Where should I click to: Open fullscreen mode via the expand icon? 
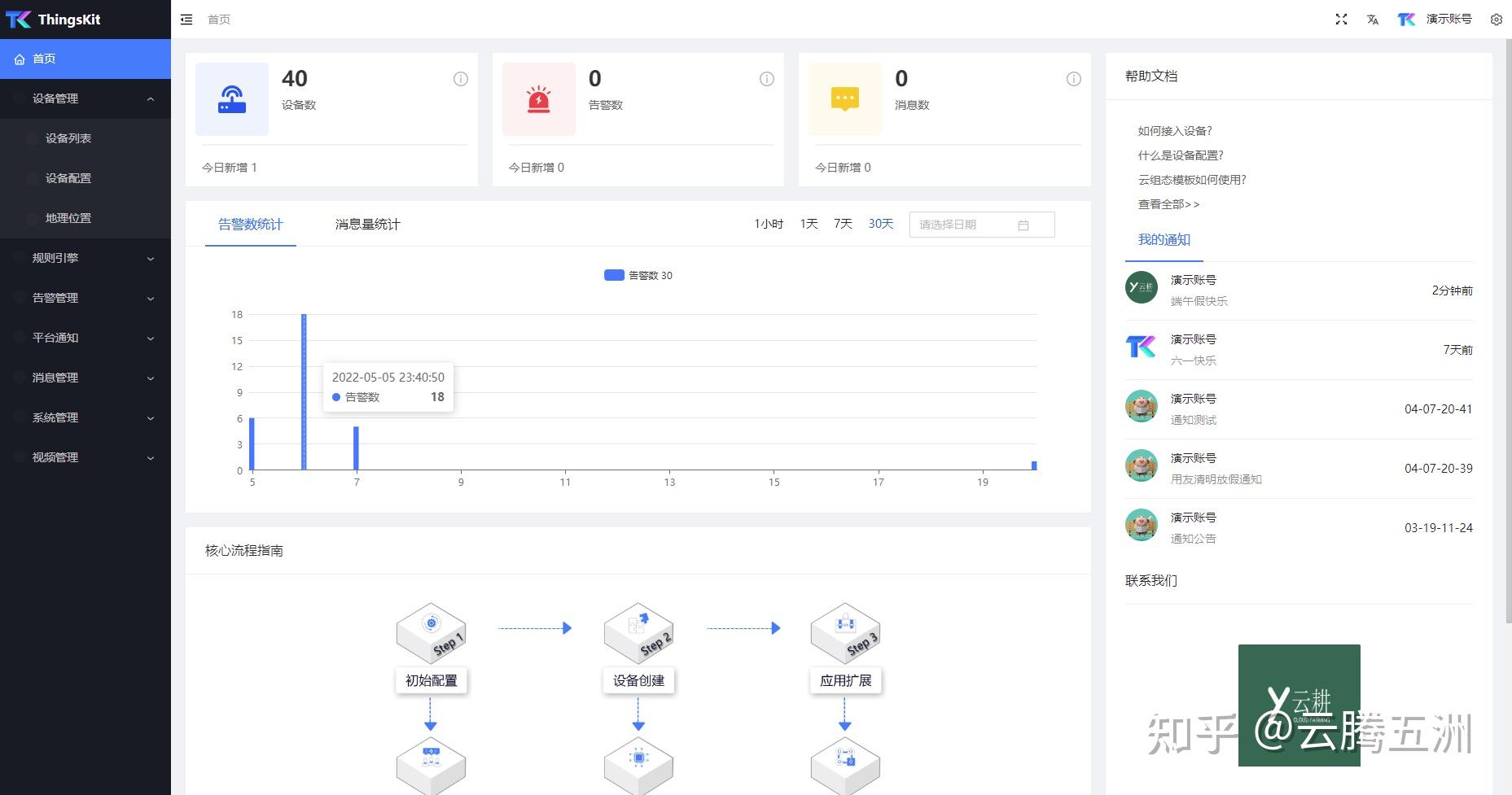click(1341, 19)
